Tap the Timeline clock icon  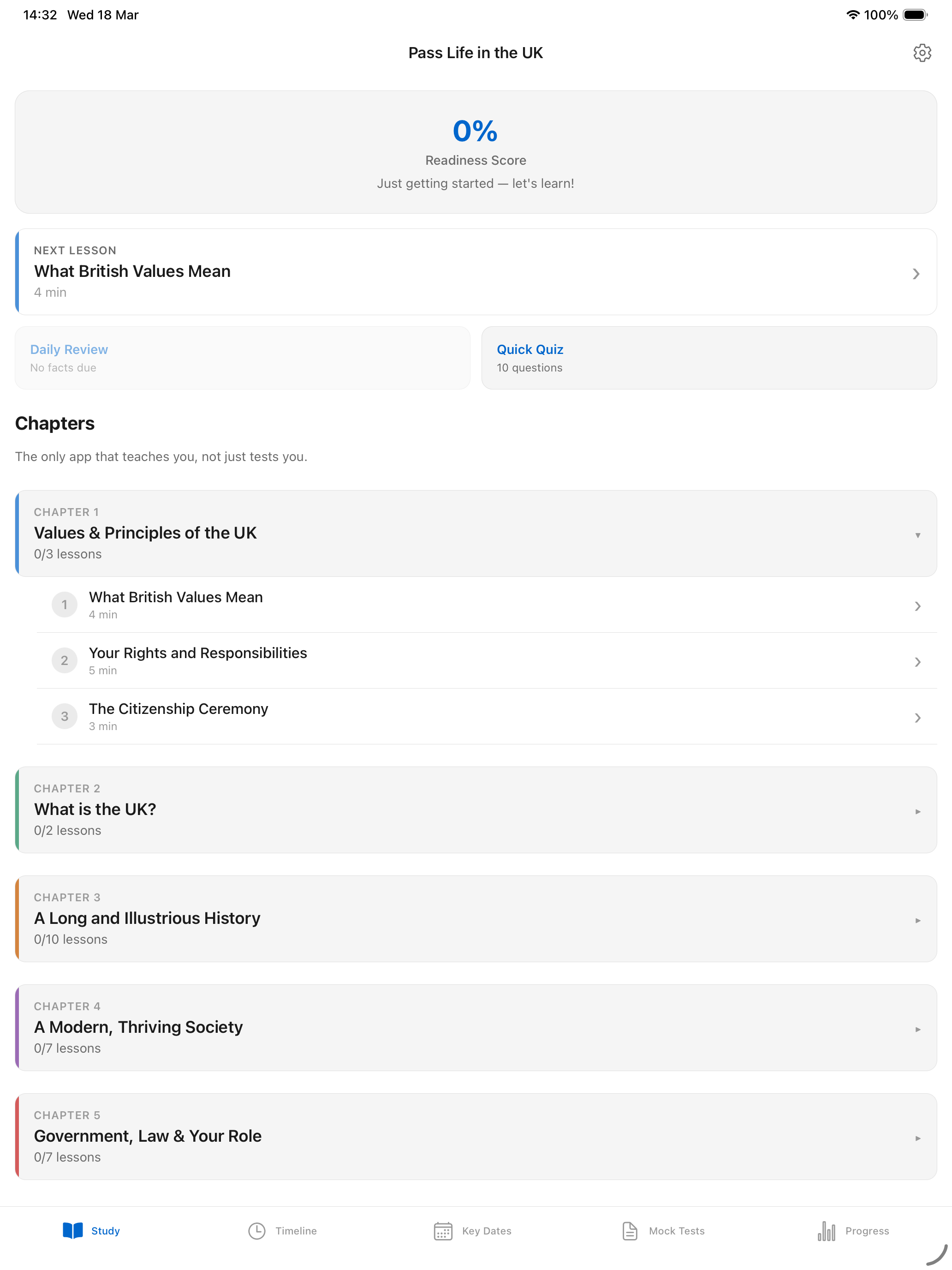256,1231
